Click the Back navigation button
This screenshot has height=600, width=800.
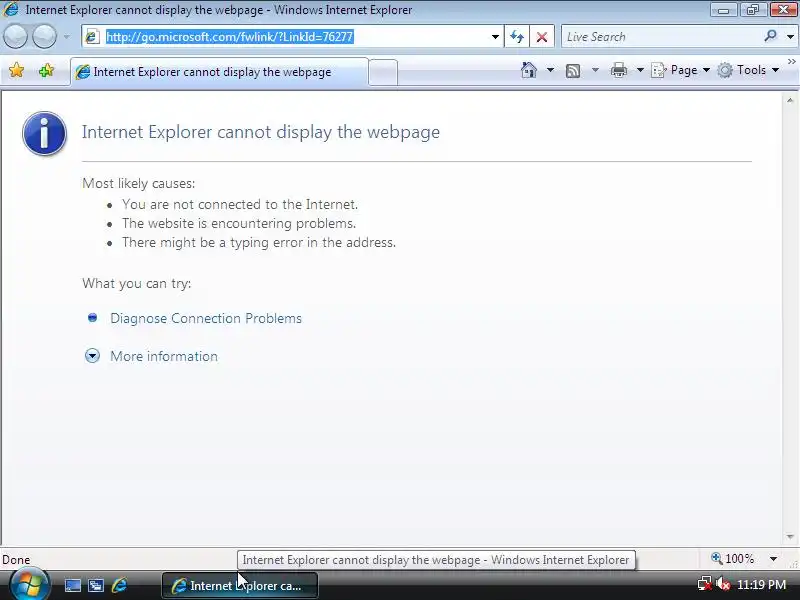[15, 37]
